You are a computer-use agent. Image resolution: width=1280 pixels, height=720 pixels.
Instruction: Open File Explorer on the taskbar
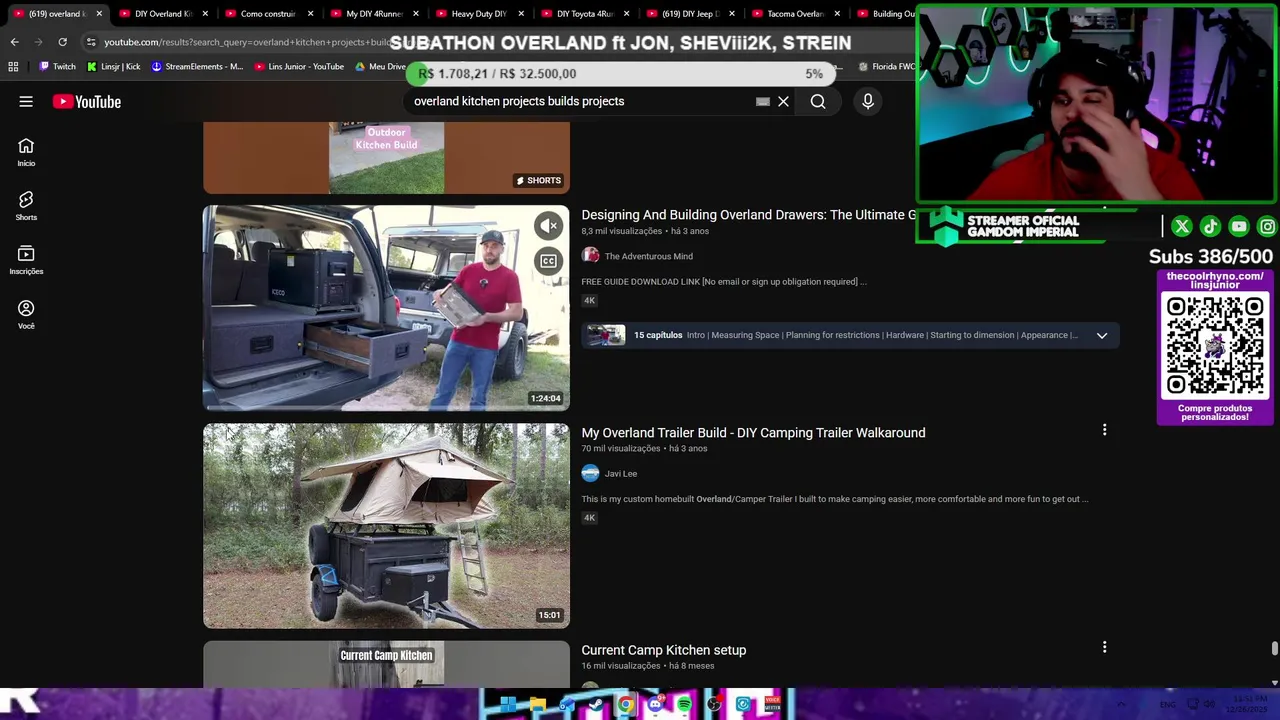coord(537,704)
